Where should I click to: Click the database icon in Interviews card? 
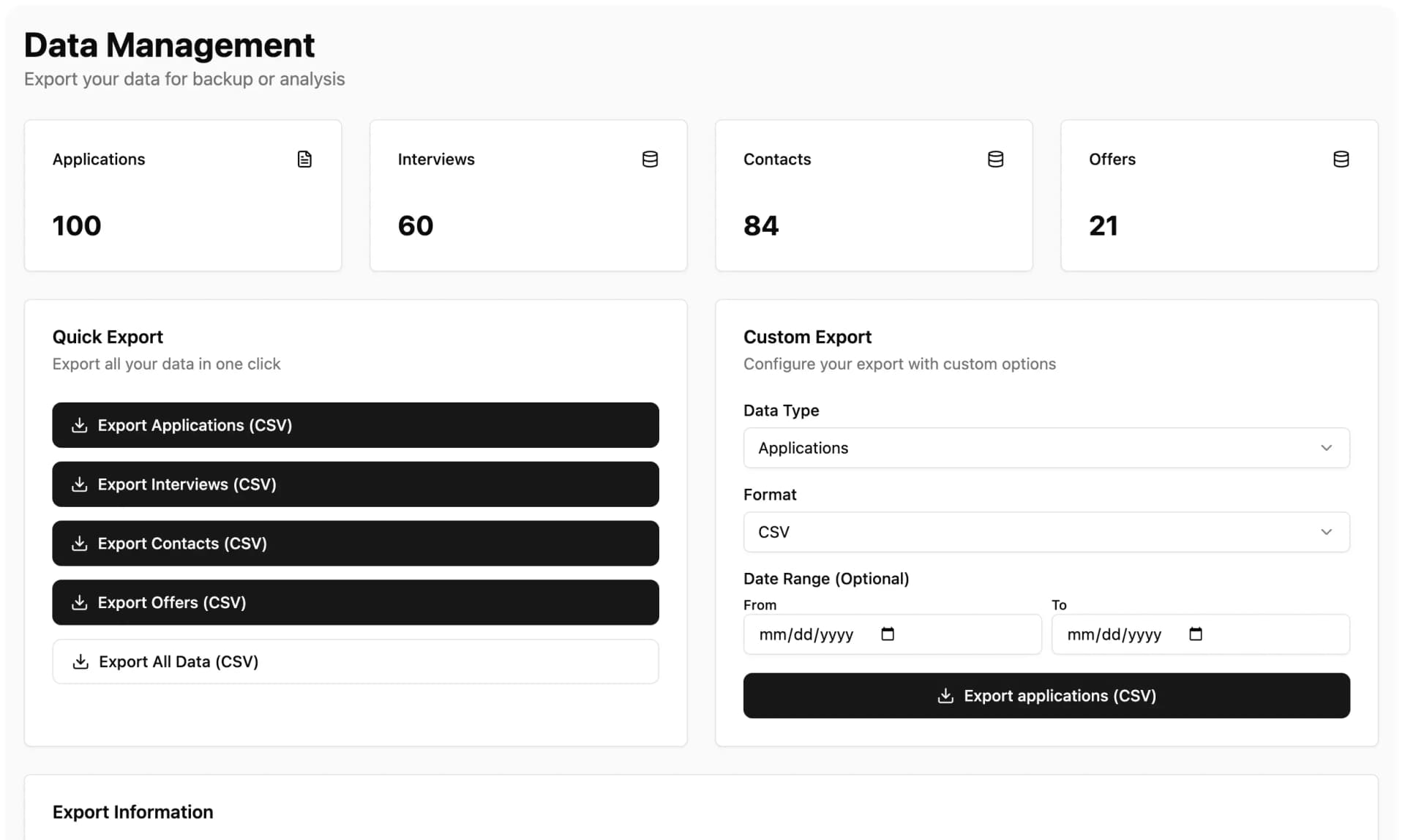pyautogui.click(x=650, y=160)
